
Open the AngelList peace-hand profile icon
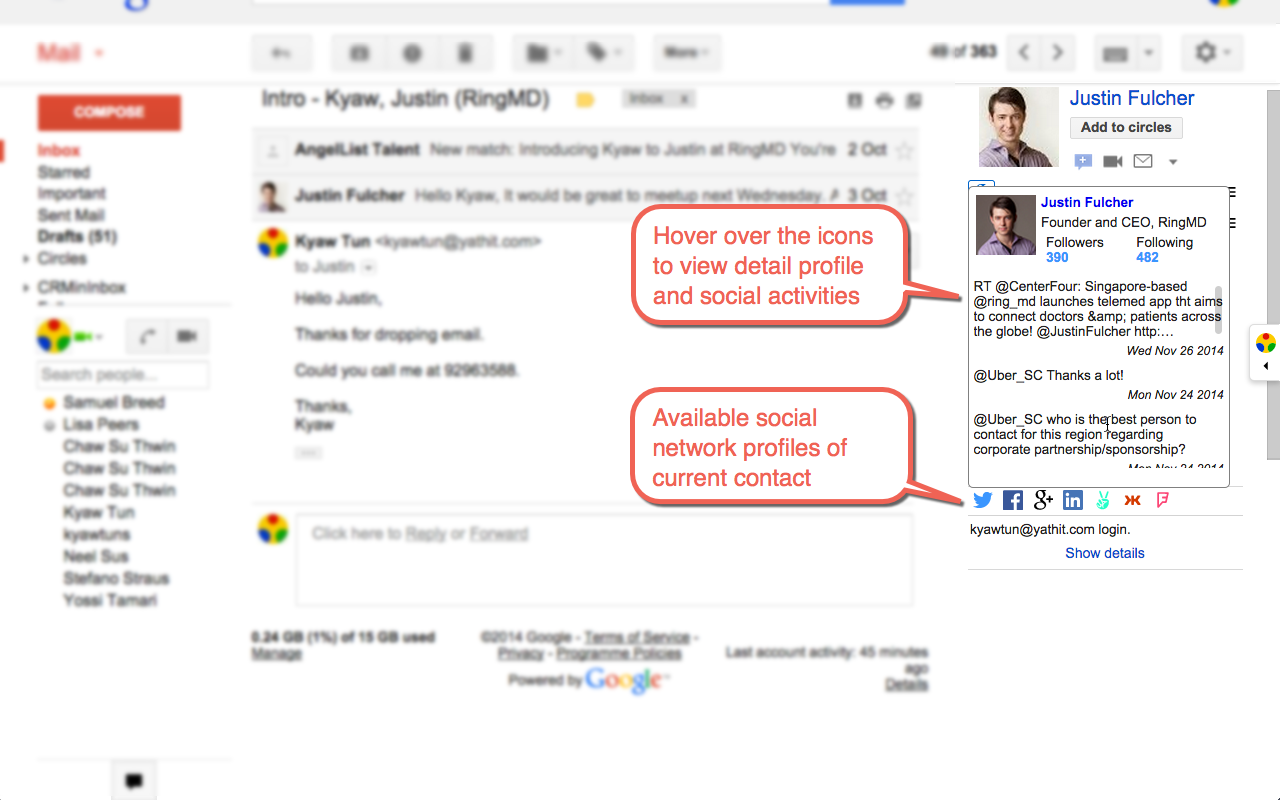click(1103, 500)
